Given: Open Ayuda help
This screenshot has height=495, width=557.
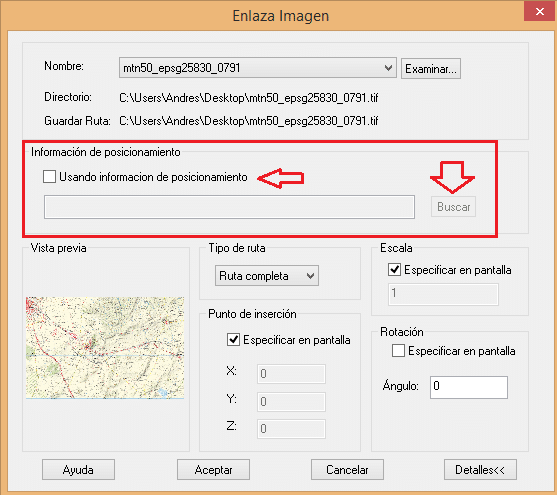Looking at the screenshot, I should 78,470.
